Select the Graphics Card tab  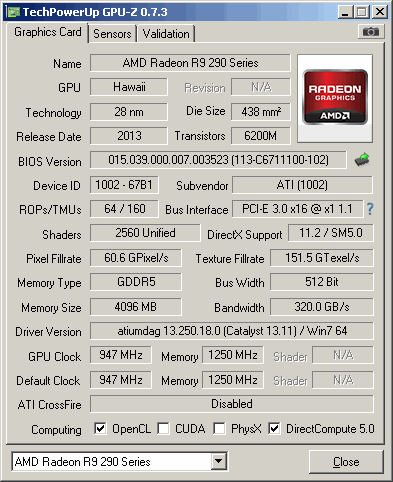[x=47, y=32]
